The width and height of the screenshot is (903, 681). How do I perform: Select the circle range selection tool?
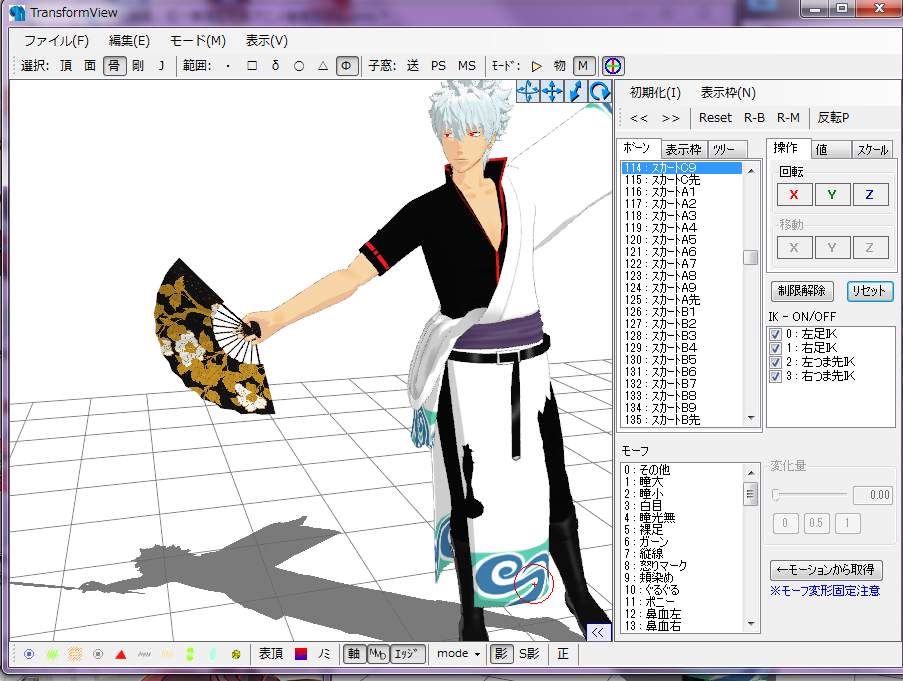[x=299, y=66]
